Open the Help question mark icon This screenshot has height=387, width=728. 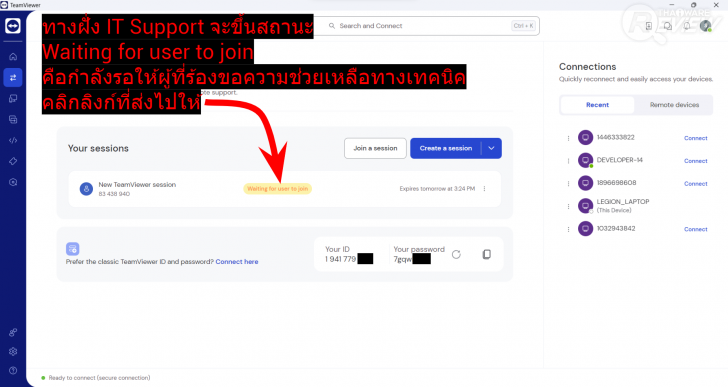(x=13, y=370)
